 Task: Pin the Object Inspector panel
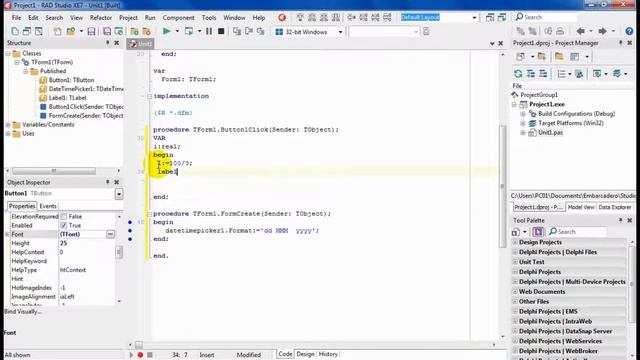108,182
